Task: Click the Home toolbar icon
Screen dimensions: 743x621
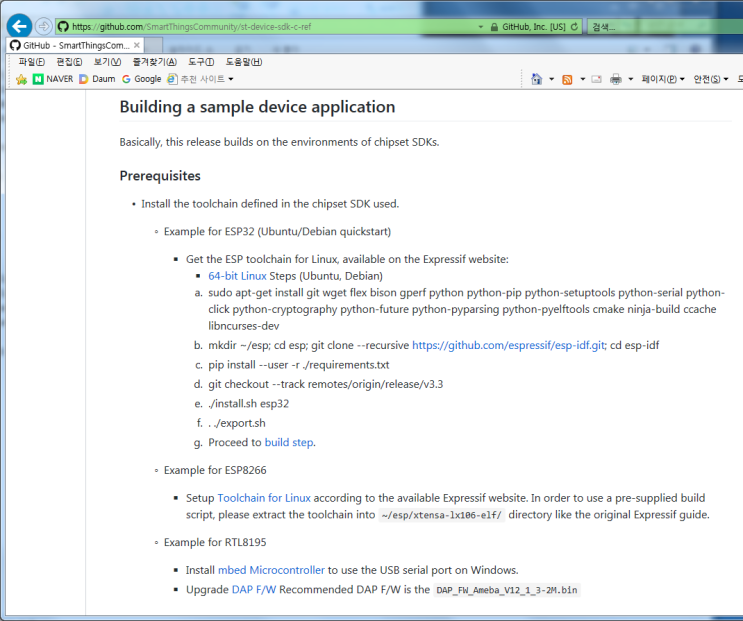Action: pos(536,79)
